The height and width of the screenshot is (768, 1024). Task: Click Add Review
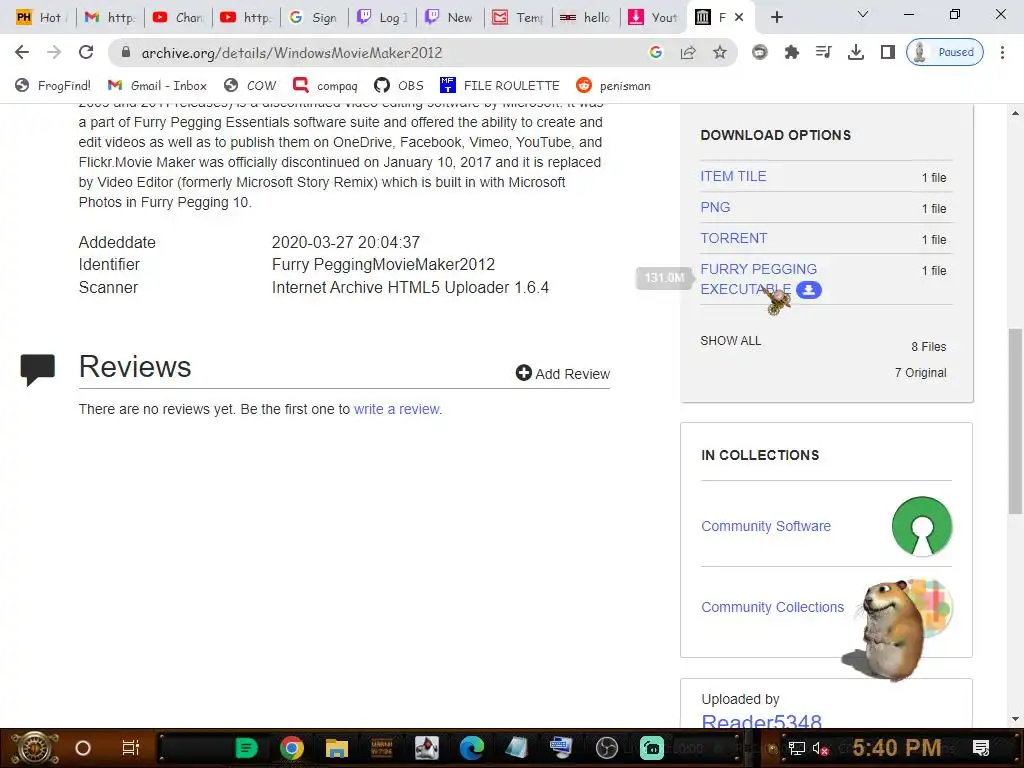(x=562, y=374)
